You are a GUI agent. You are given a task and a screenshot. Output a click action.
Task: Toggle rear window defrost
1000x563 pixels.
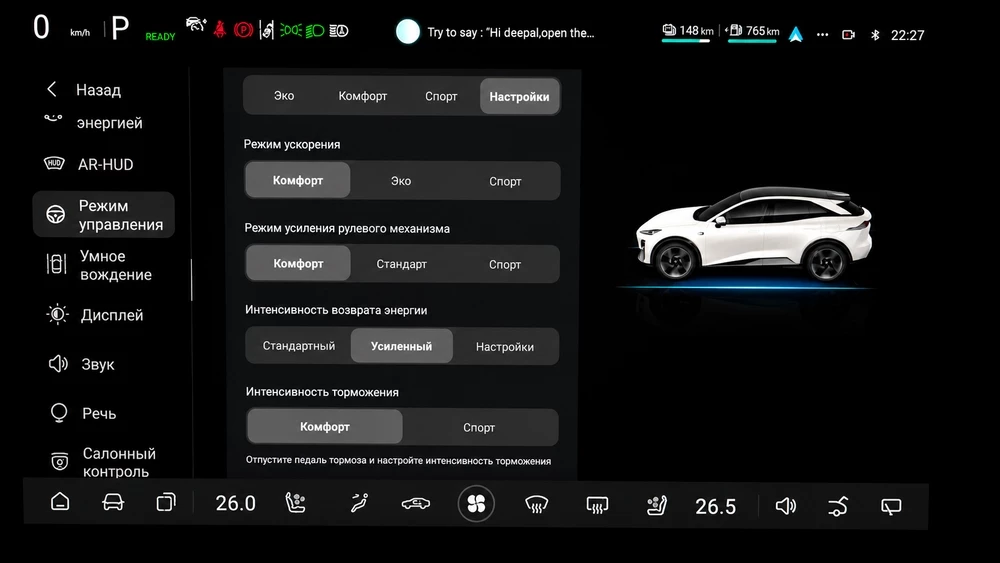(x=597, y=506)
